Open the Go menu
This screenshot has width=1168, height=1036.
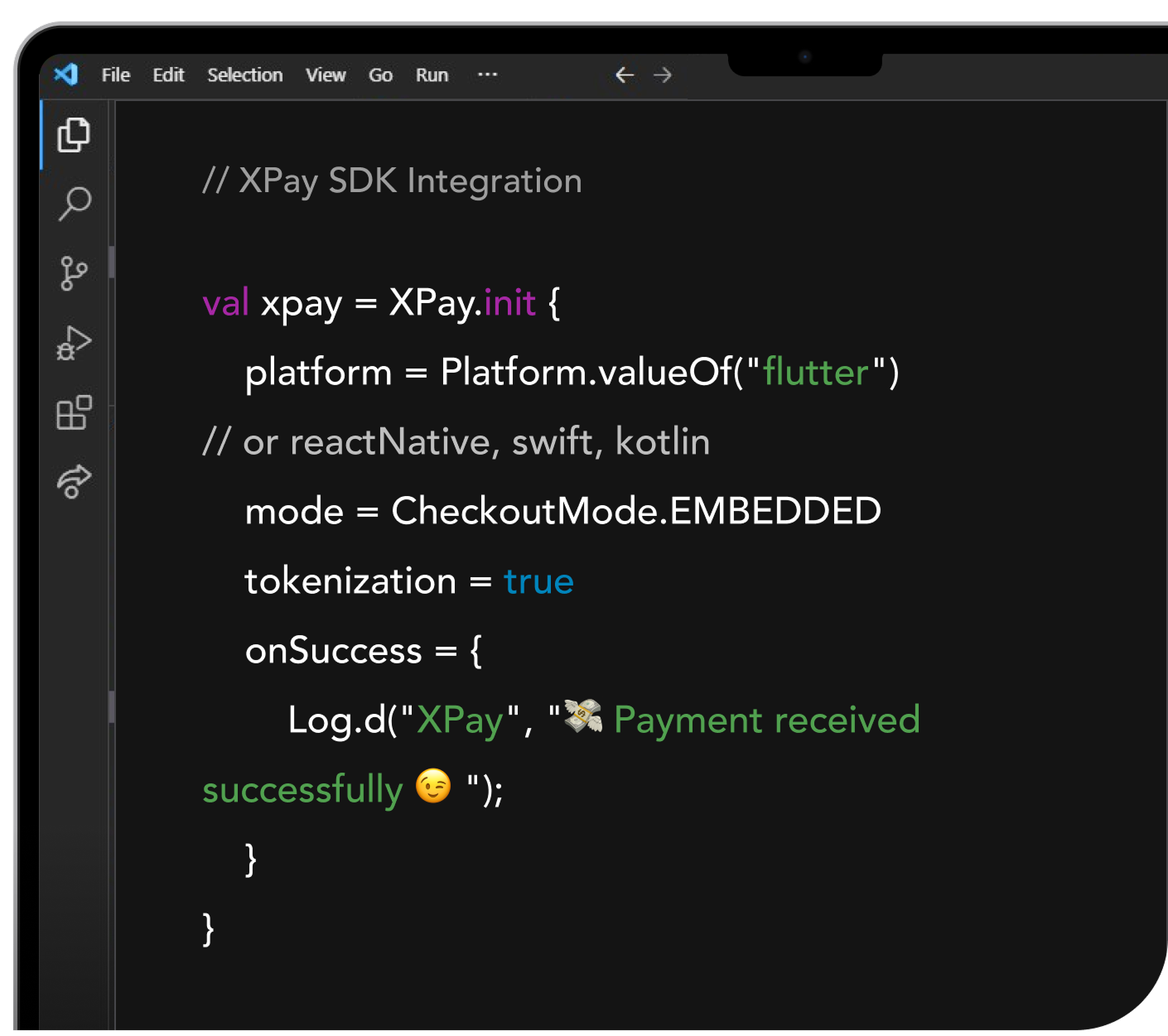[380, 75]
